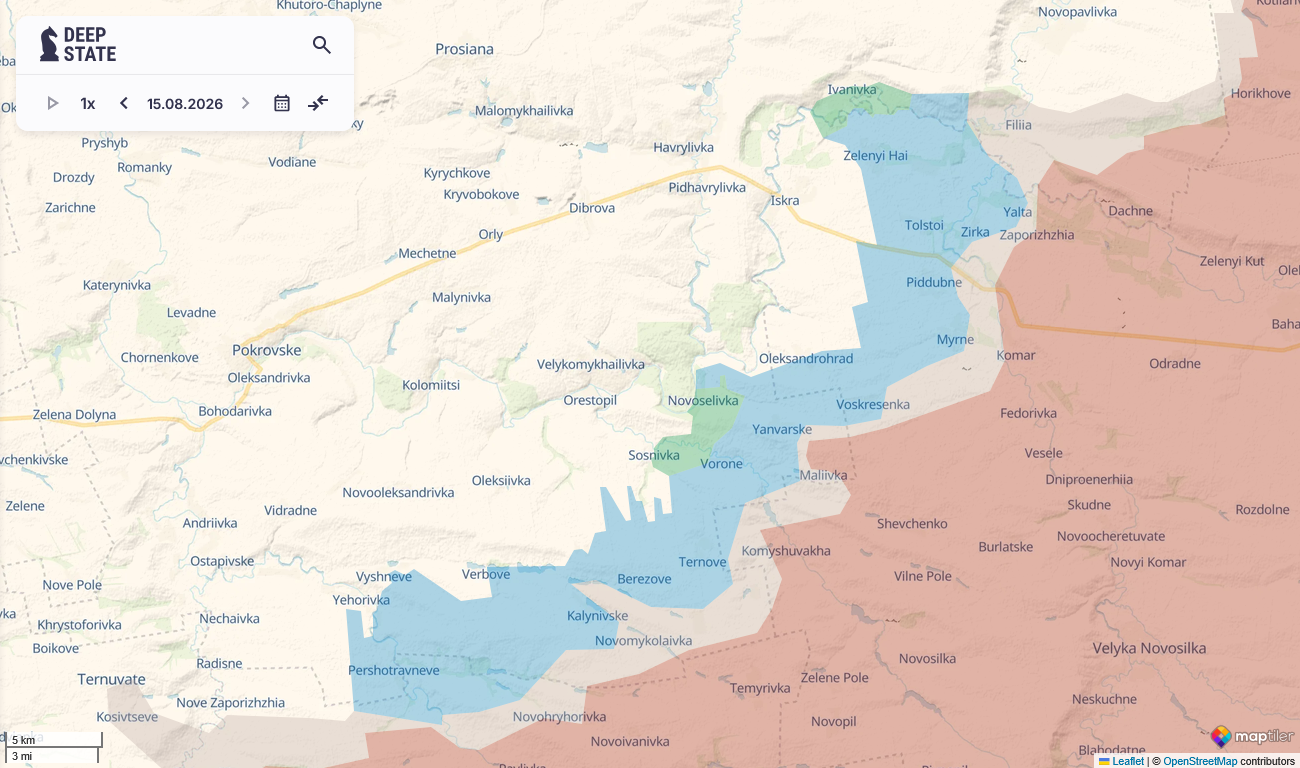Click the Nove Zaporizhzhia label
Screen dimensions: 1300x768
230,702
